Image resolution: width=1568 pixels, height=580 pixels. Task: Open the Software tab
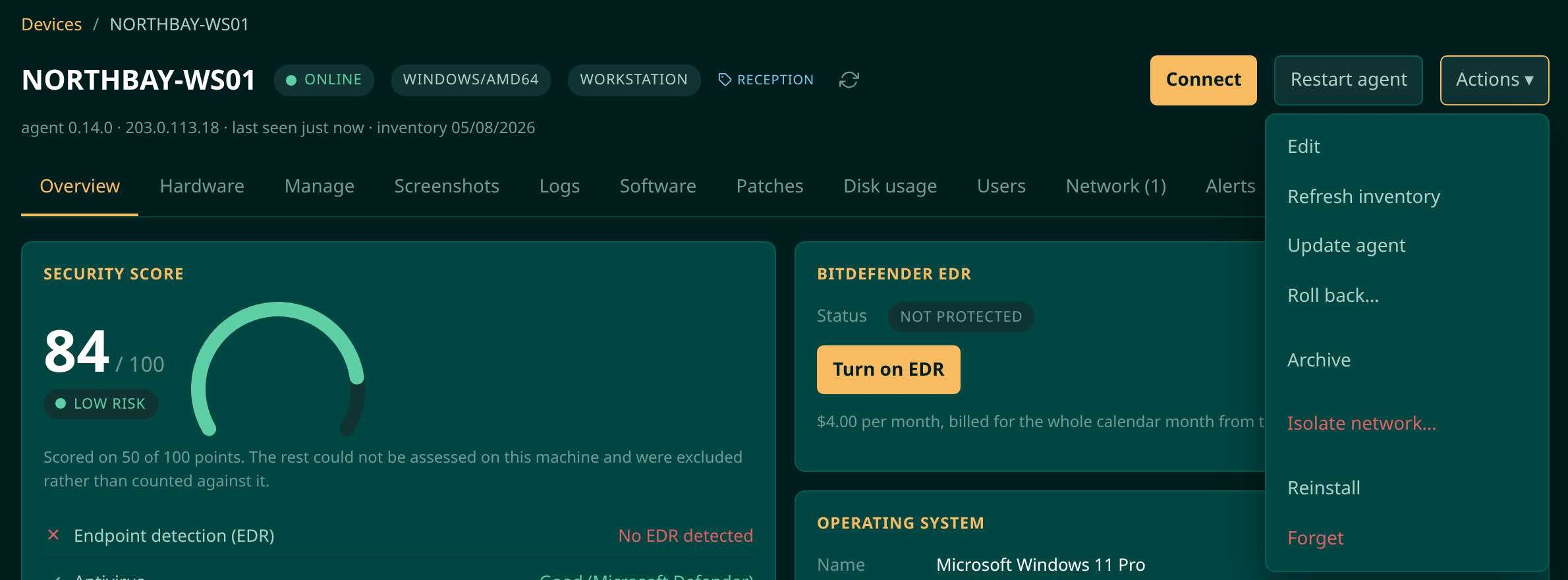coord(658,186)
